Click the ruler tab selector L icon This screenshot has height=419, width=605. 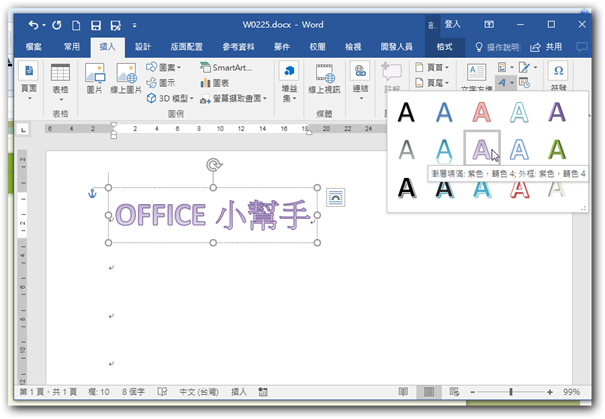pyautogui.click(x=23, y=130)
